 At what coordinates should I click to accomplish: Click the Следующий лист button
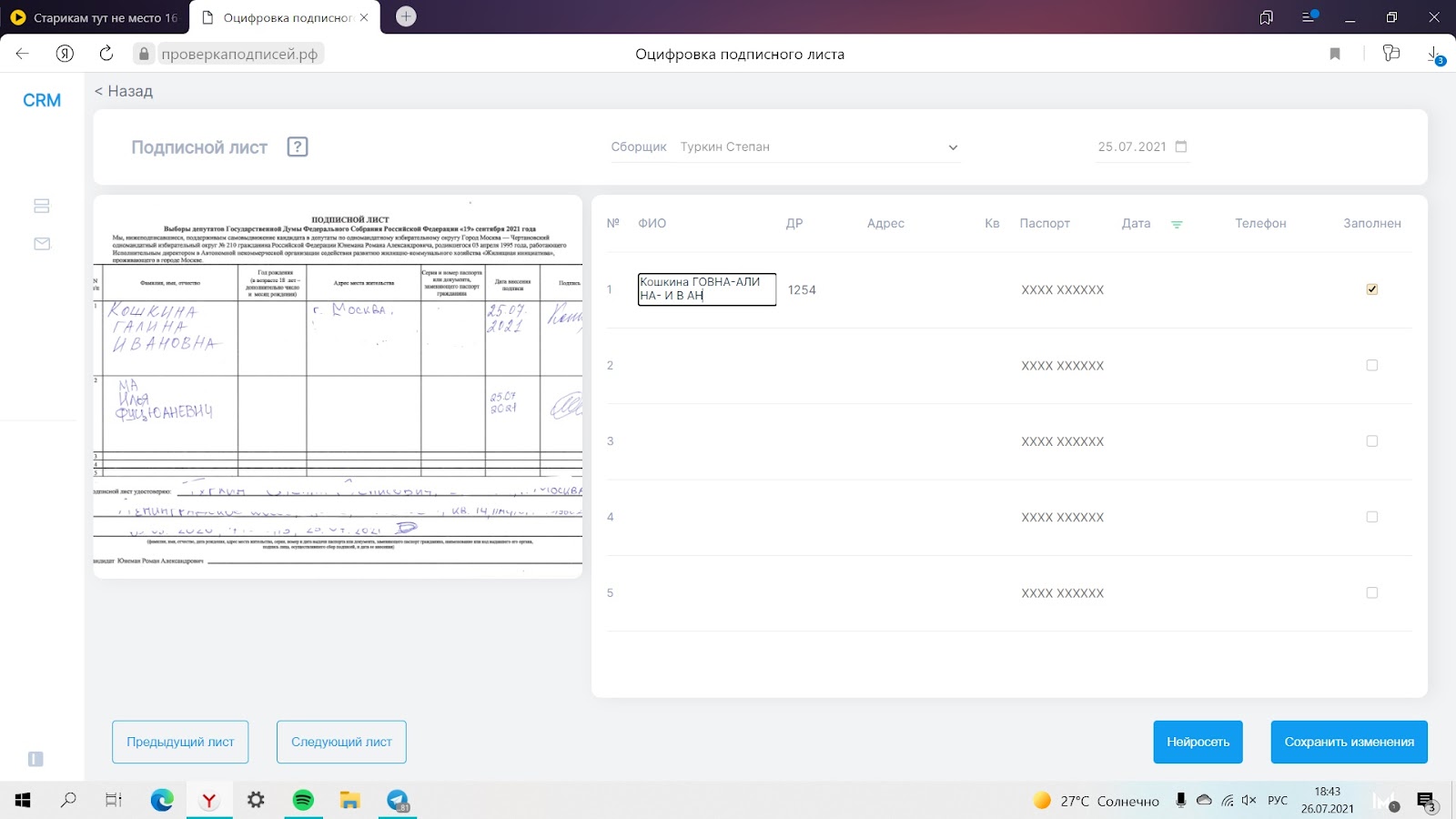[341, 742]
